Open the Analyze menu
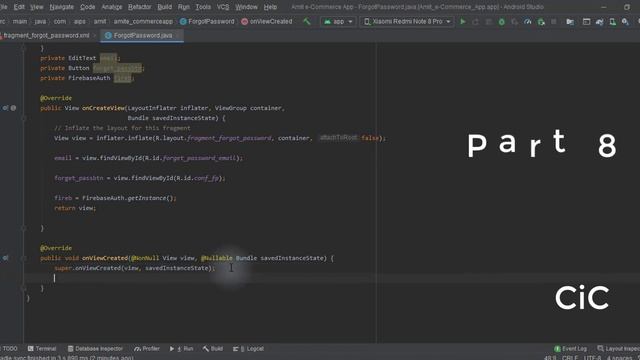This screenshot has width=640, height=360. point(111,7)
